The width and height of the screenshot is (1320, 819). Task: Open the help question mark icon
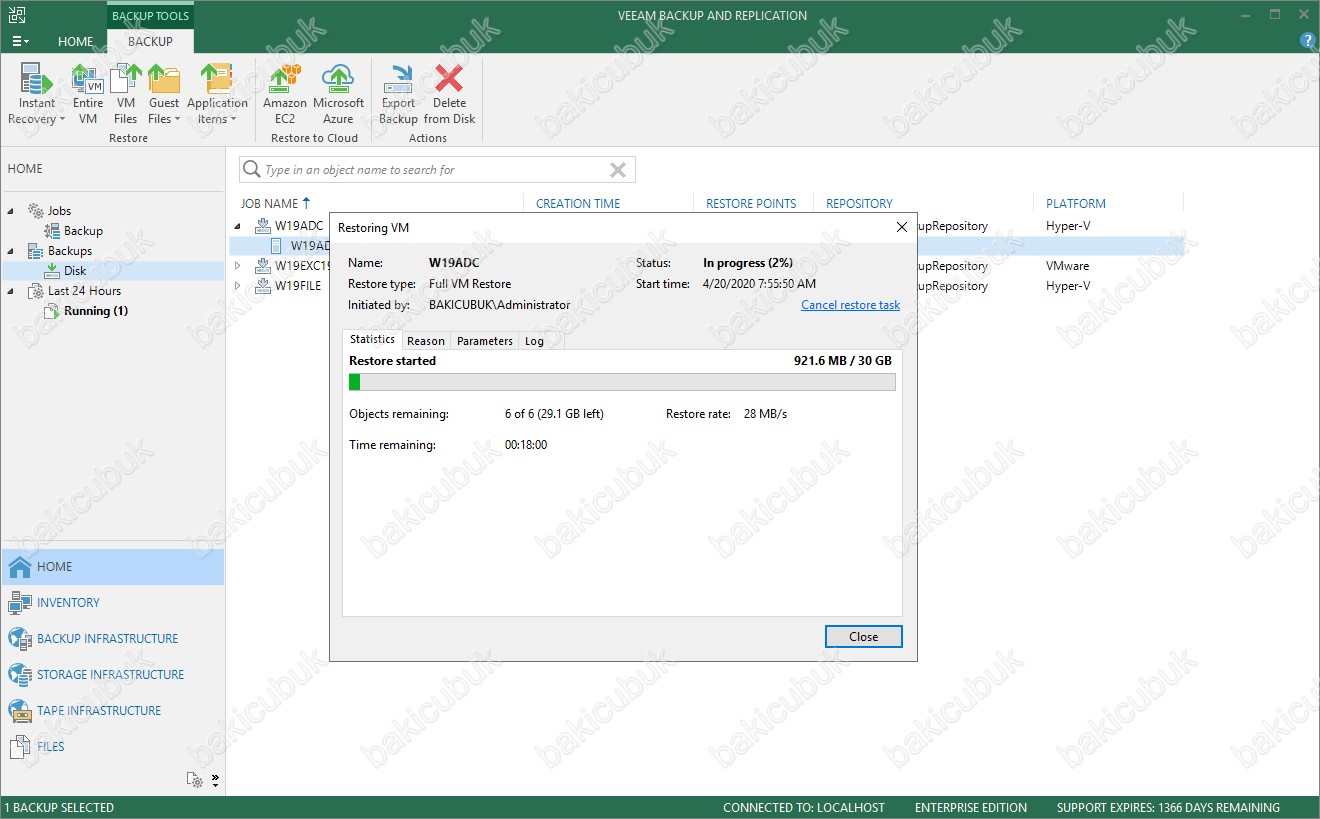tap(1307, 41)
